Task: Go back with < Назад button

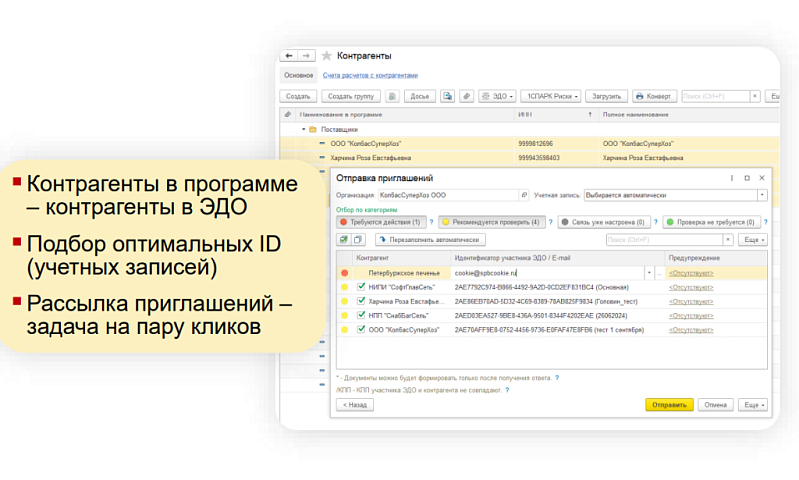Action: (x=355, y=405)
